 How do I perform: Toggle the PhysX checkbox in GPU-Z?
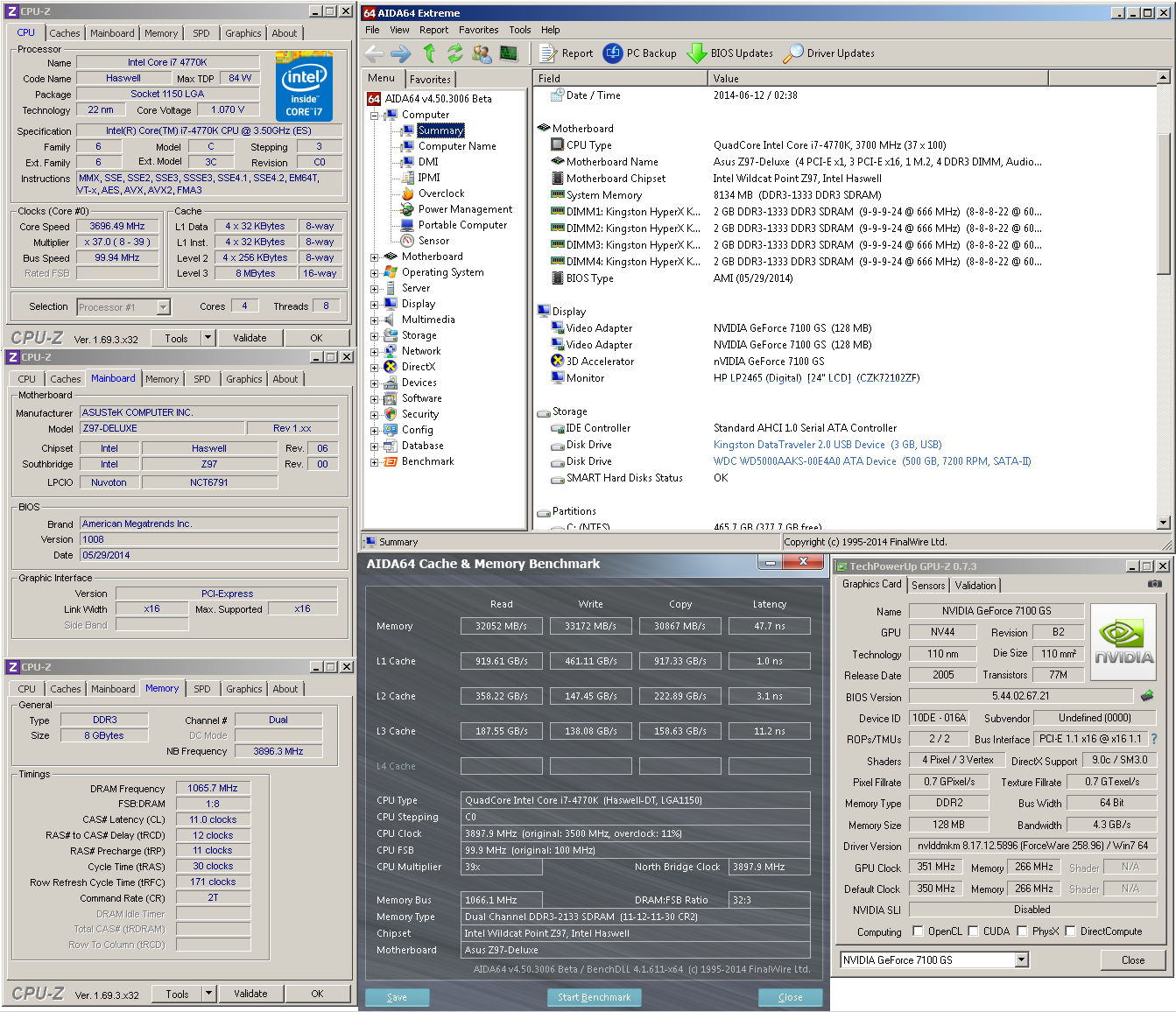1022,931
